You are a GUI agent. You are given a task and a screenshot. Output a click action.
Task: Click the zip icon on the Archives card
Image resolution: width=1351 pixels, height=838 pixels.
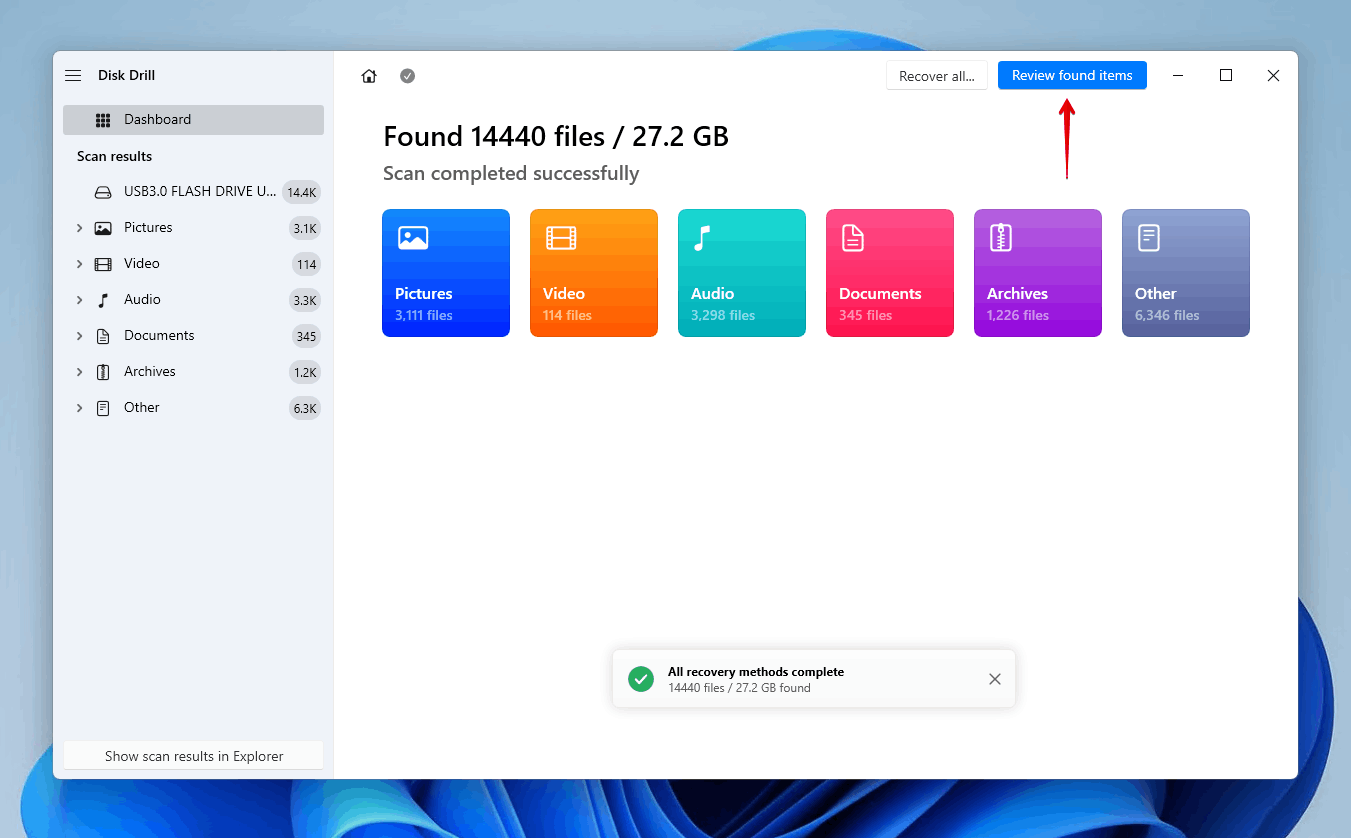[x=1001, y=238]
